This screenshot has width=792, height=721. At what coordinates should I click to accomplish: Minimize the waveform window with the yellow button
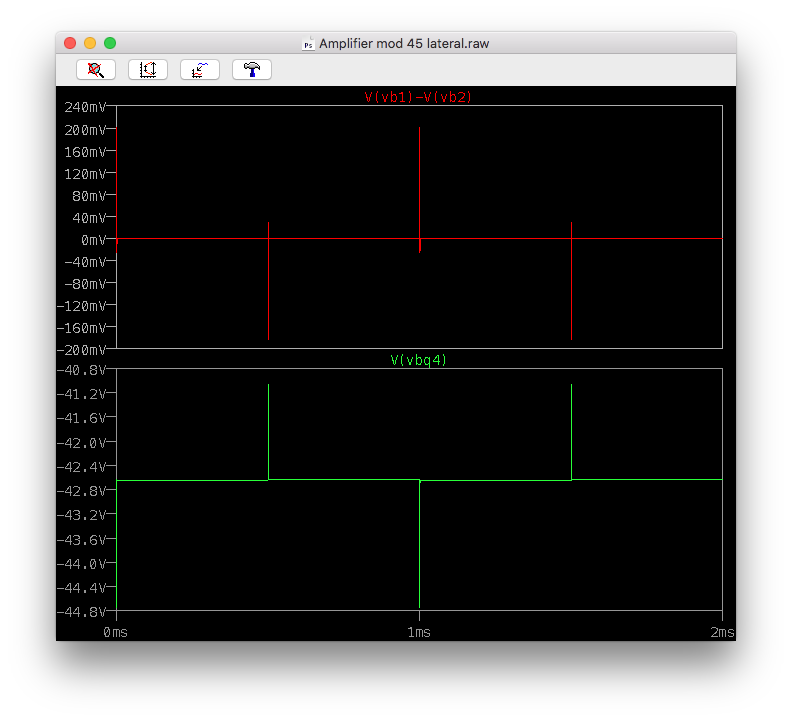[x=90, y=43]
